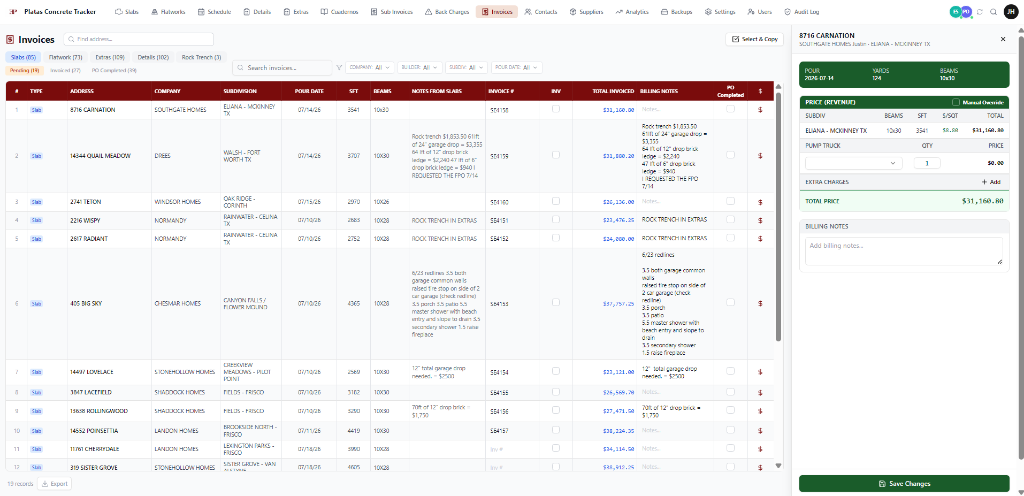
Task: Mark PO Completed for 2216 Wispy
Action: (730, 220)
